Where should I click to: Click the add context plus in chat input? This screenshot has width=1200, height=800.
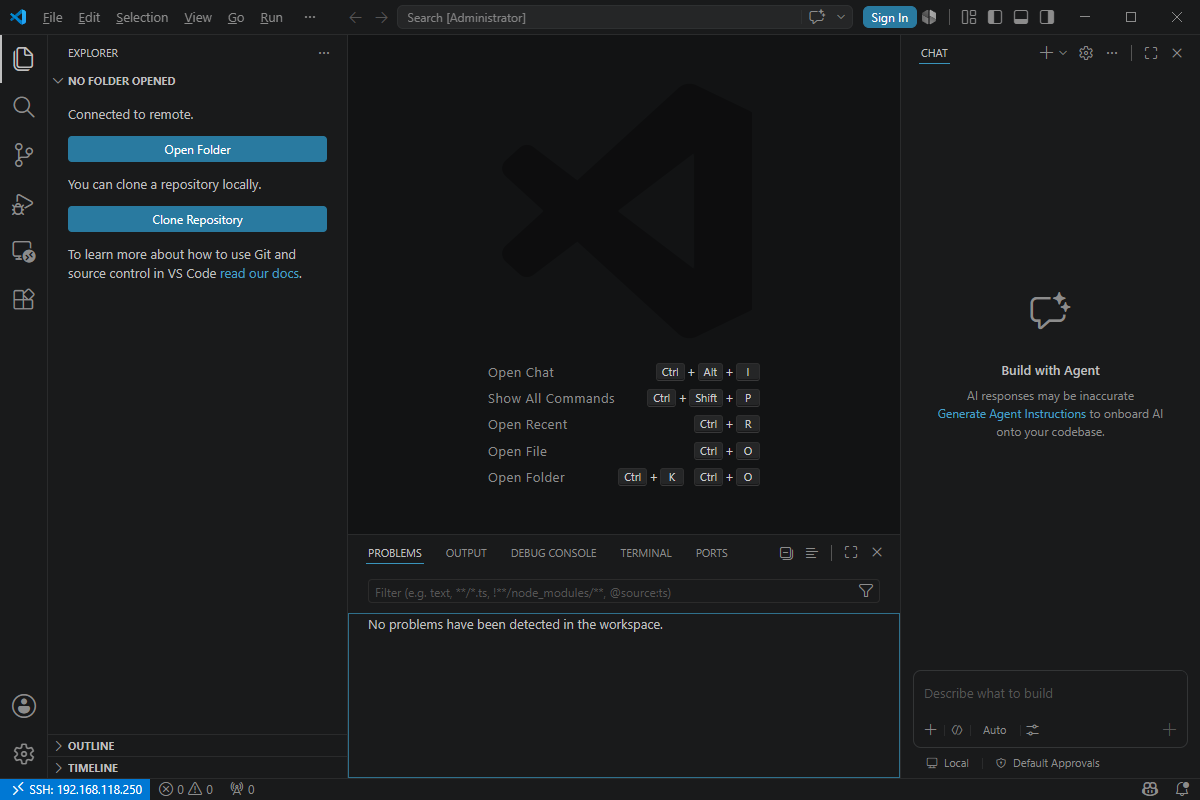pyautogui.click(x=930, y=730)
